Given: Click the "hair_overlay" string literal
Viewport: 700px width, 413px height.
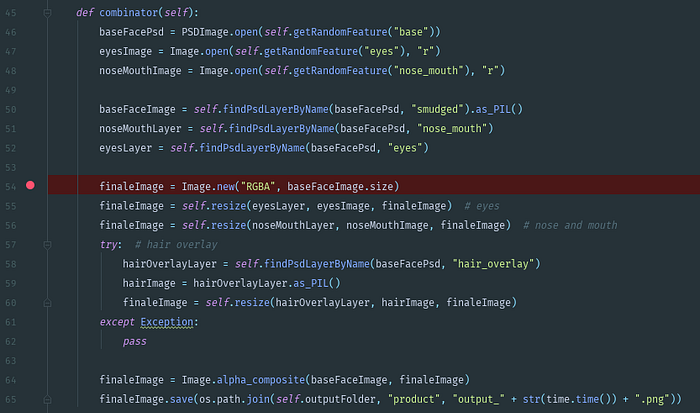Looking at the screenshot, I should coord(495,263).
